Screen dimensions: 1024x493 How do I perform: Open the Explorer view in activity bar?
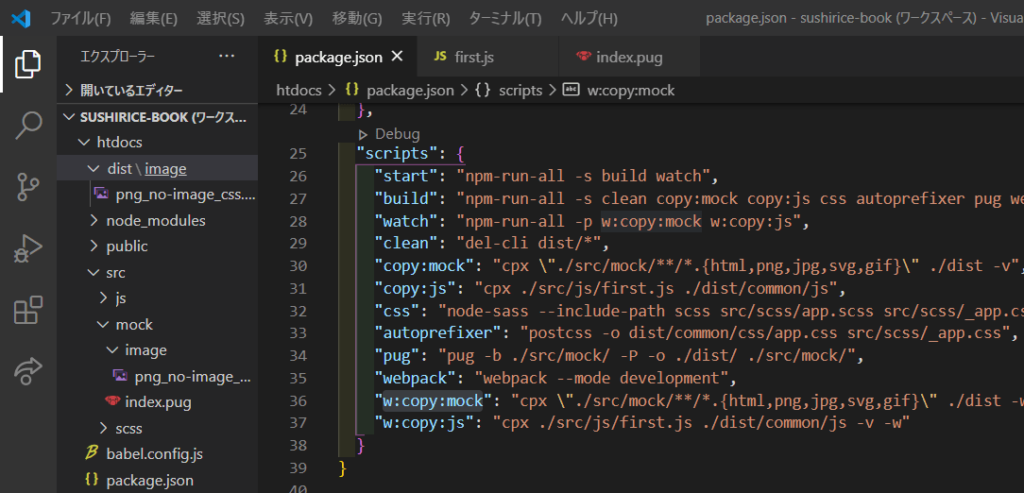[28, 63]
